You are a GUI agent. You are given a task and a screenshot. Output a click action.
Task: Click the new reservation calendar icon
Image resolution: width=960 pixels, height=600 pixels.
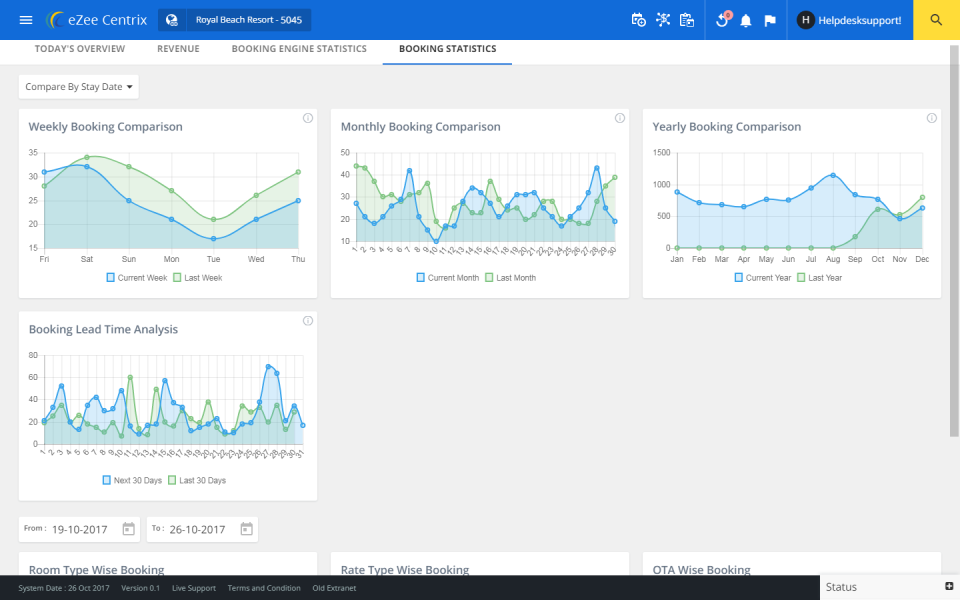(638, 19)
